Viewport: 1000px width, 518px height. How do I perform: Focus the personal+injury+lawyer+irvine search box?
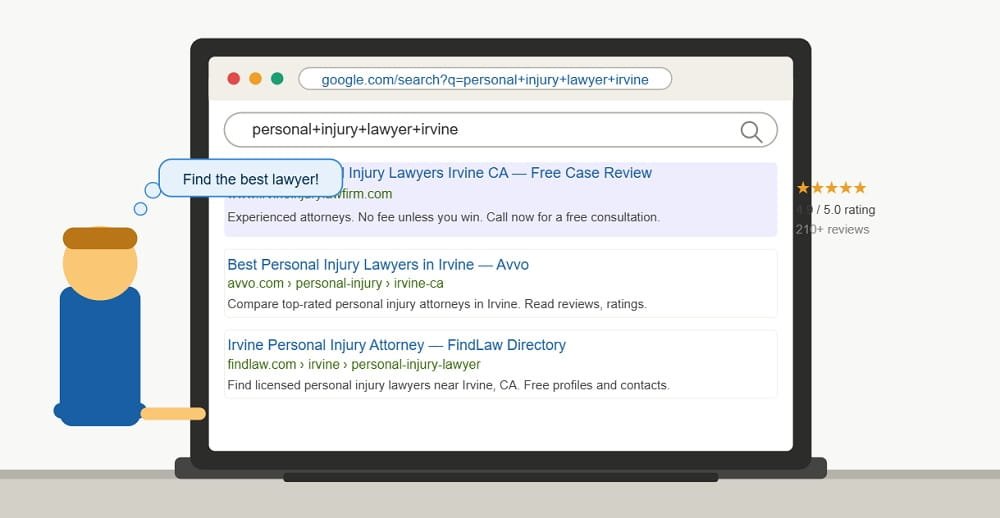[x=501, y=130]
